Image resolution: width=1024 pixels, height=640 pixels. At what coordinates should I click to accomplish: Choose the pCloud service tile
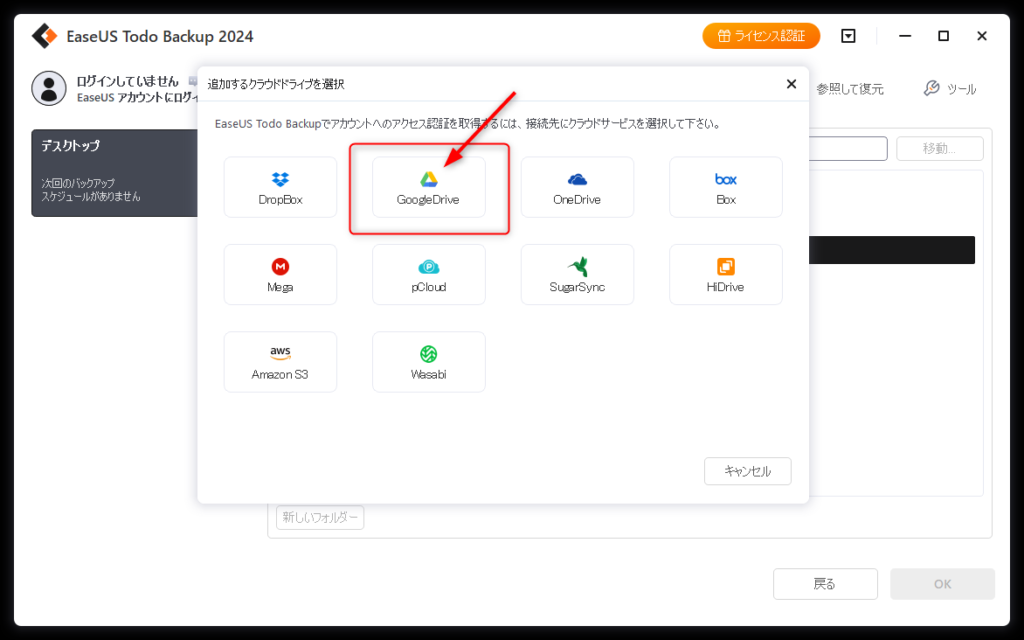pyautogui.click(x=428, y=274)
